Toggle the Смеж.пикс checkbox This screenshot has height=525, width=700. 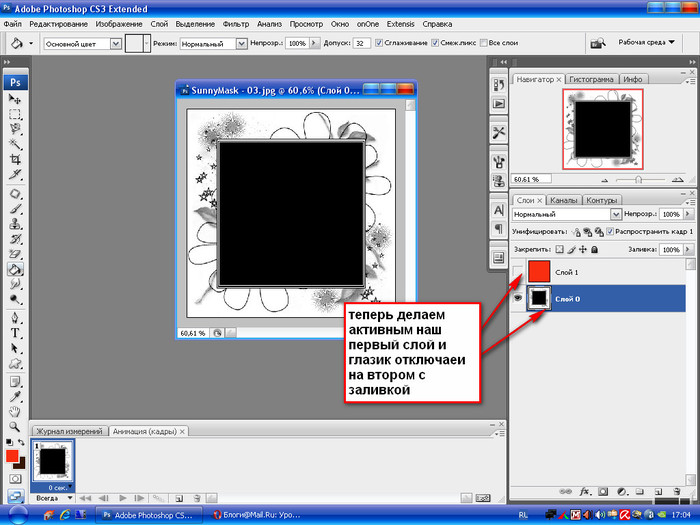(x=435, y=43)
